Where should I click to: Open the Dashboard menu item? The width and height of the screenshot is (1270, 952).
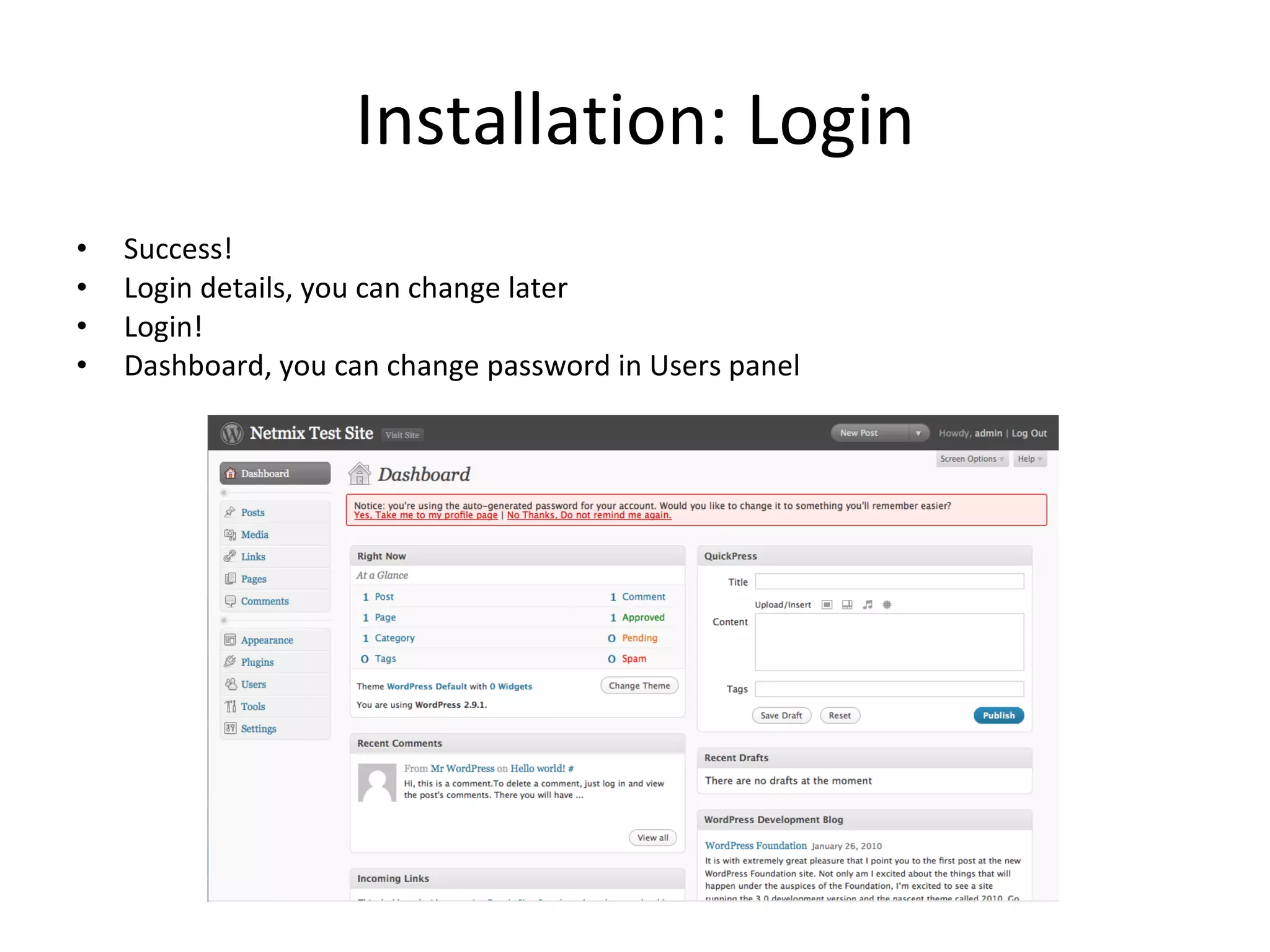point(275,473)
